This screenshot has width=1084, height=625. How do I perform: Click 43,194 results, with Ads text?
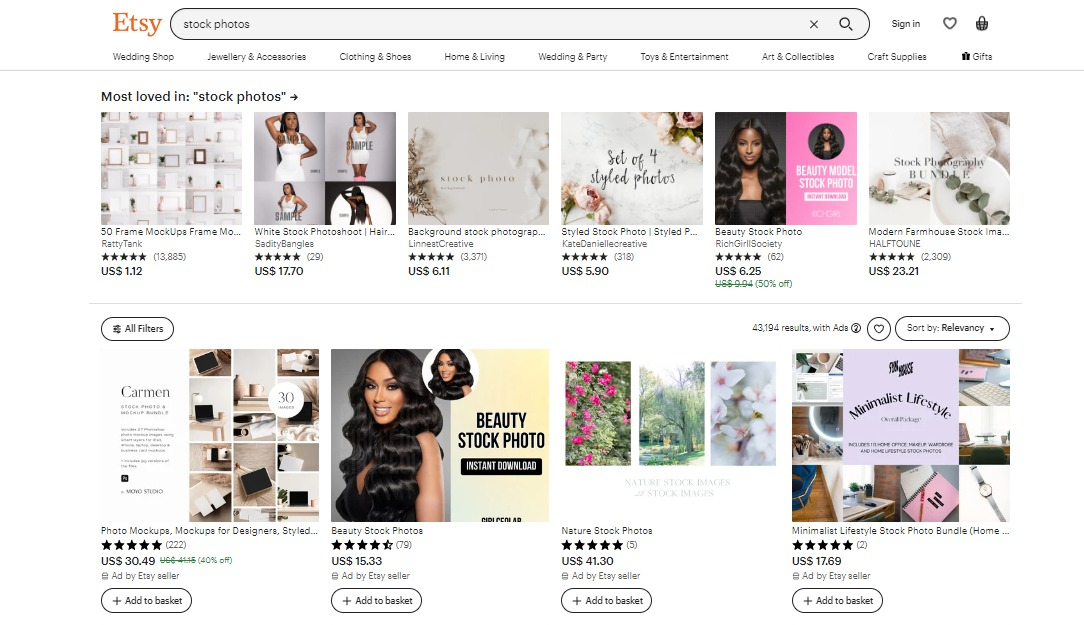pos(800,328)
